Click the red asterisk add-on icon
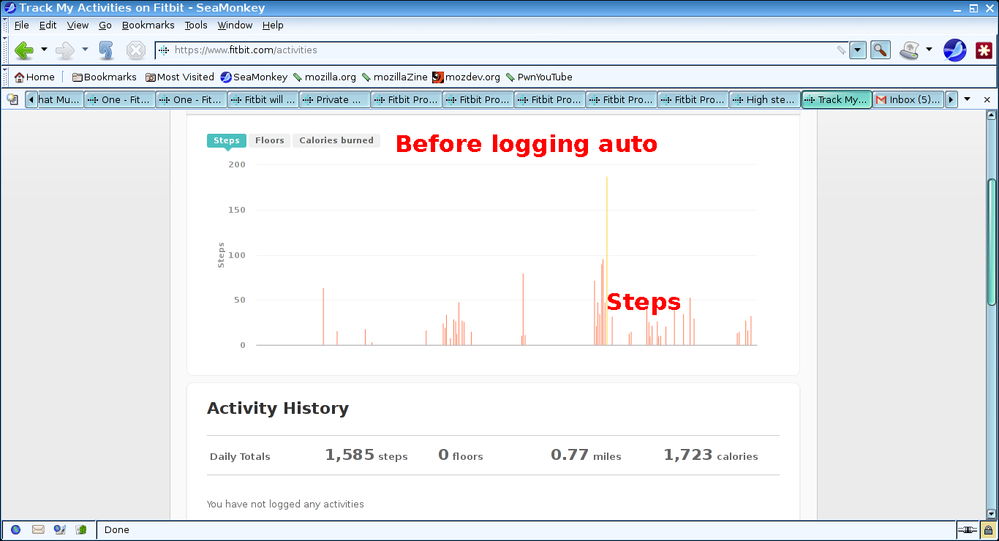The height and width of the screenshot is (541, 999). coord(984,50)
